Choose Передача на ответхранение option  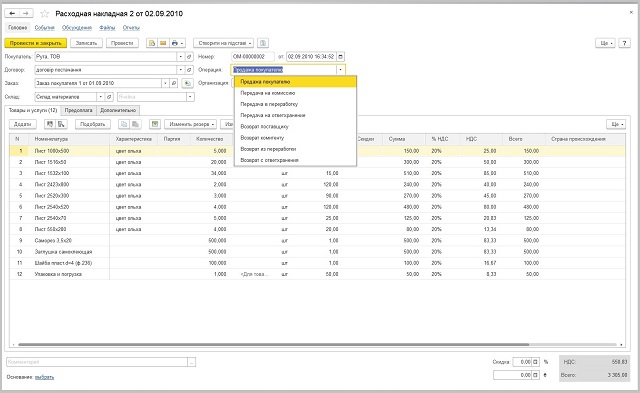tap(296, 115)
